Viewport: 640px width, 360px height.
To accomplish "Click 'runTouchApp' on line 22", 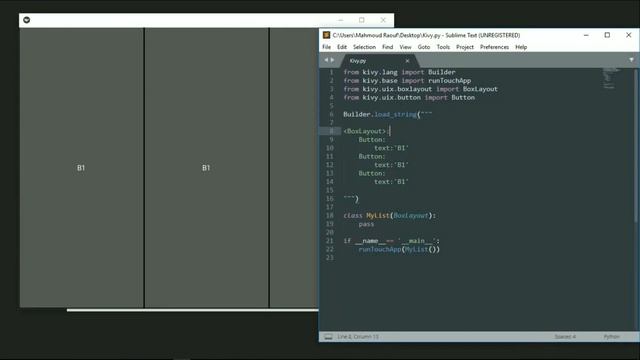I will [x=380, y=249].
